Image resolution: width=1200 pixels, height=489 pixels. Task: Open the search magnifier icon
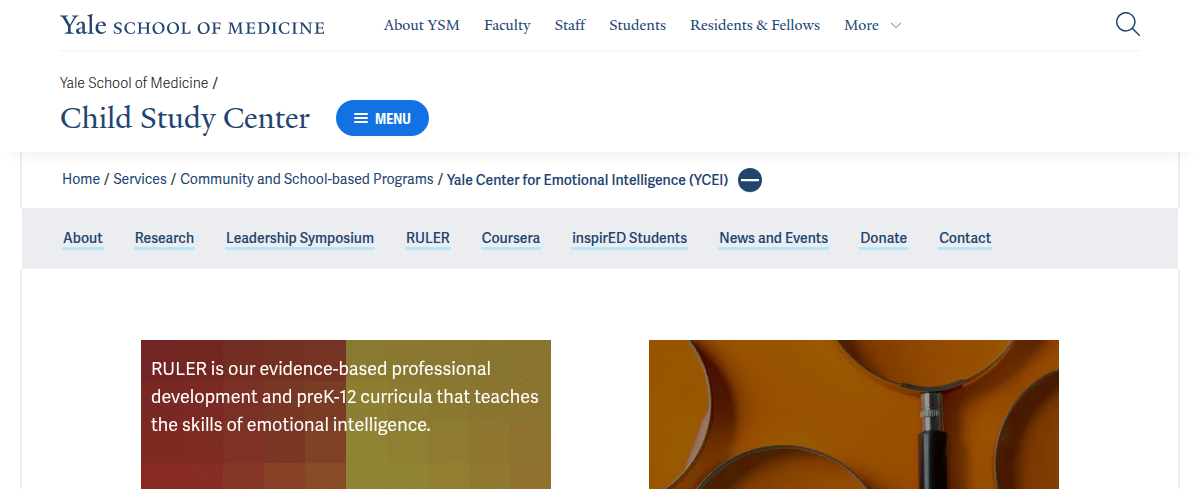coord(1127,25)
